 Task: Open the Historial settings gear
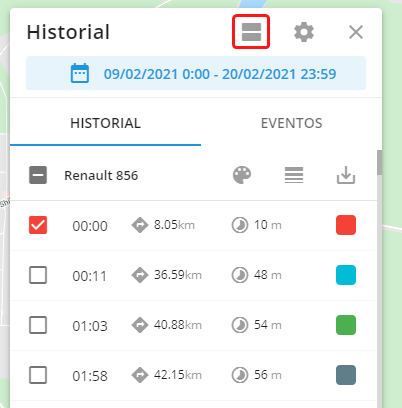point(304,32)
